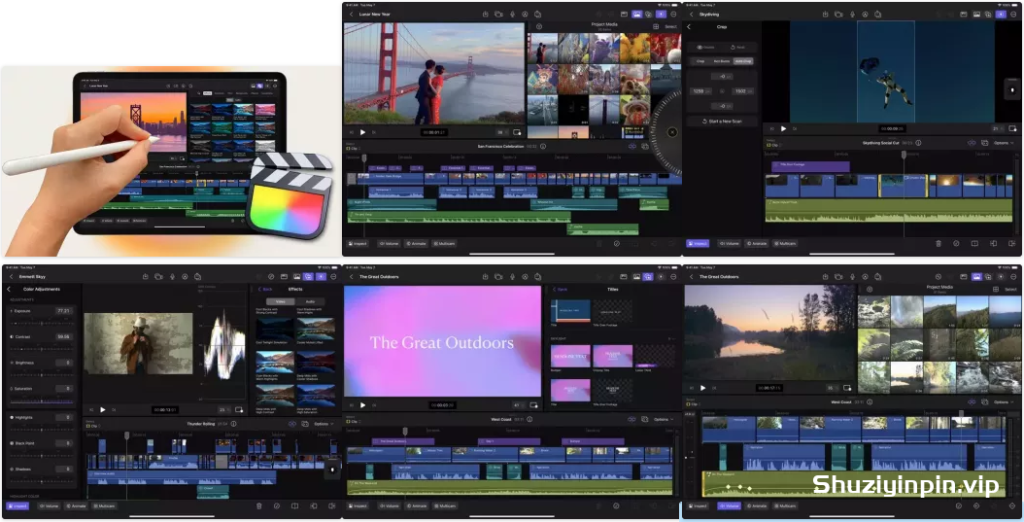Adjust the Contrast slider
The width and height of the screenshot is (1024, 522).
(41, 348)
